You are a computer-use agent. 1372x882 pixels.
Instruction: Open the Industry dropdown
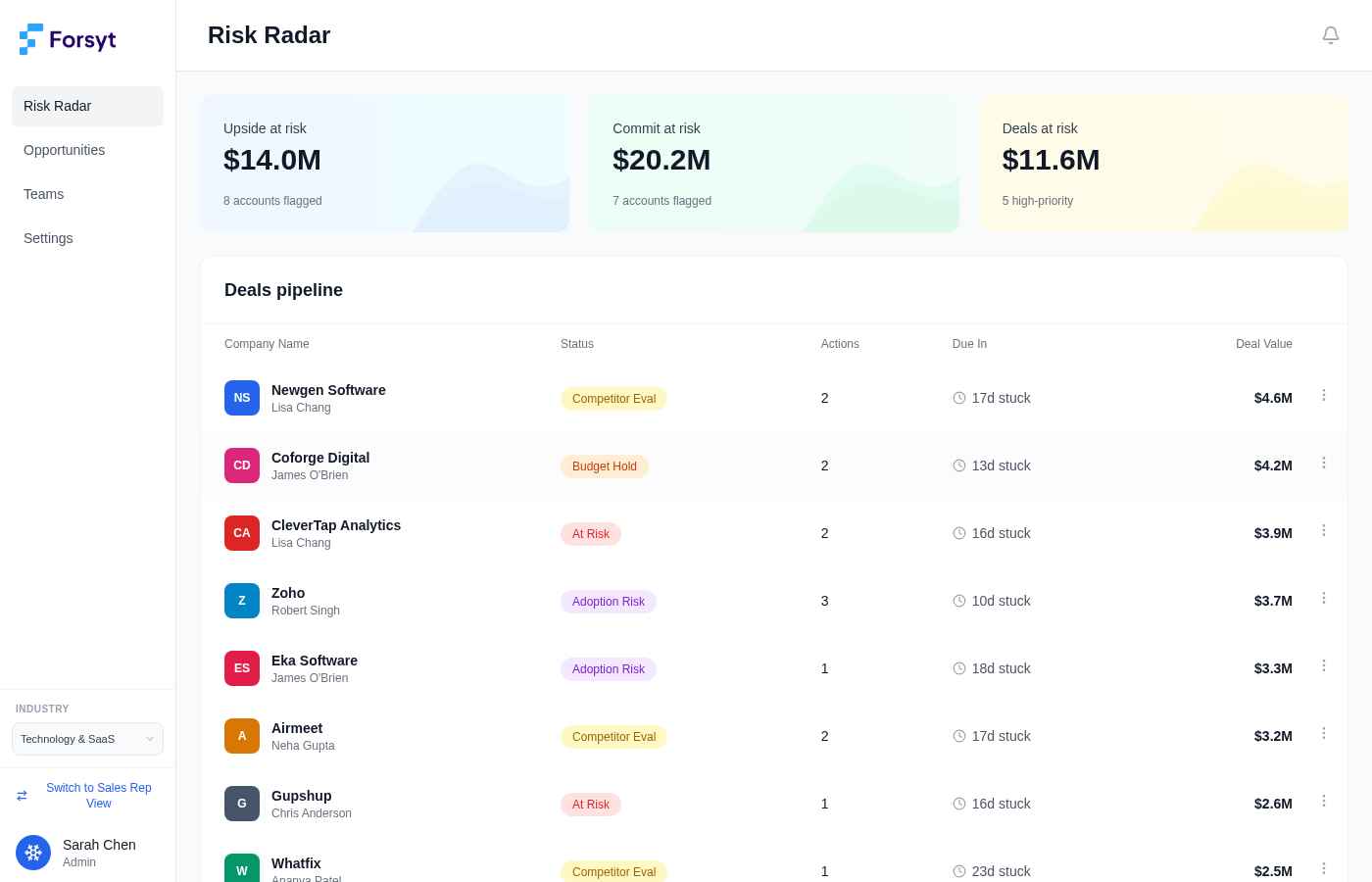[87, 739]
